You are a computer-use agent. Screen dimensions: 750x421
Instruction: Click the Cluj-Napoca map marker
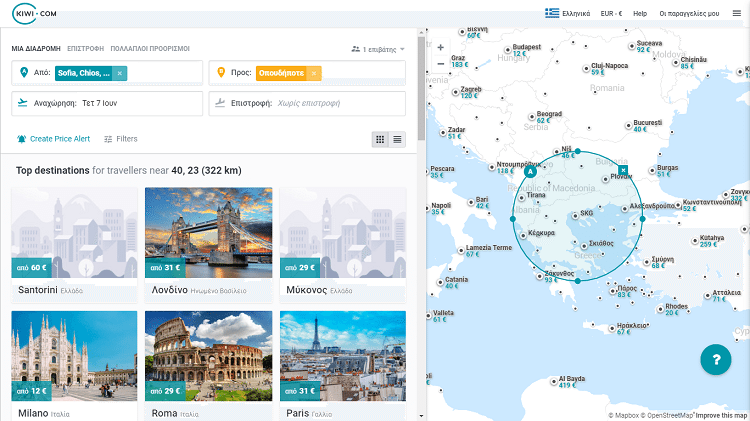pyautogui.click(x=586, y=69)
